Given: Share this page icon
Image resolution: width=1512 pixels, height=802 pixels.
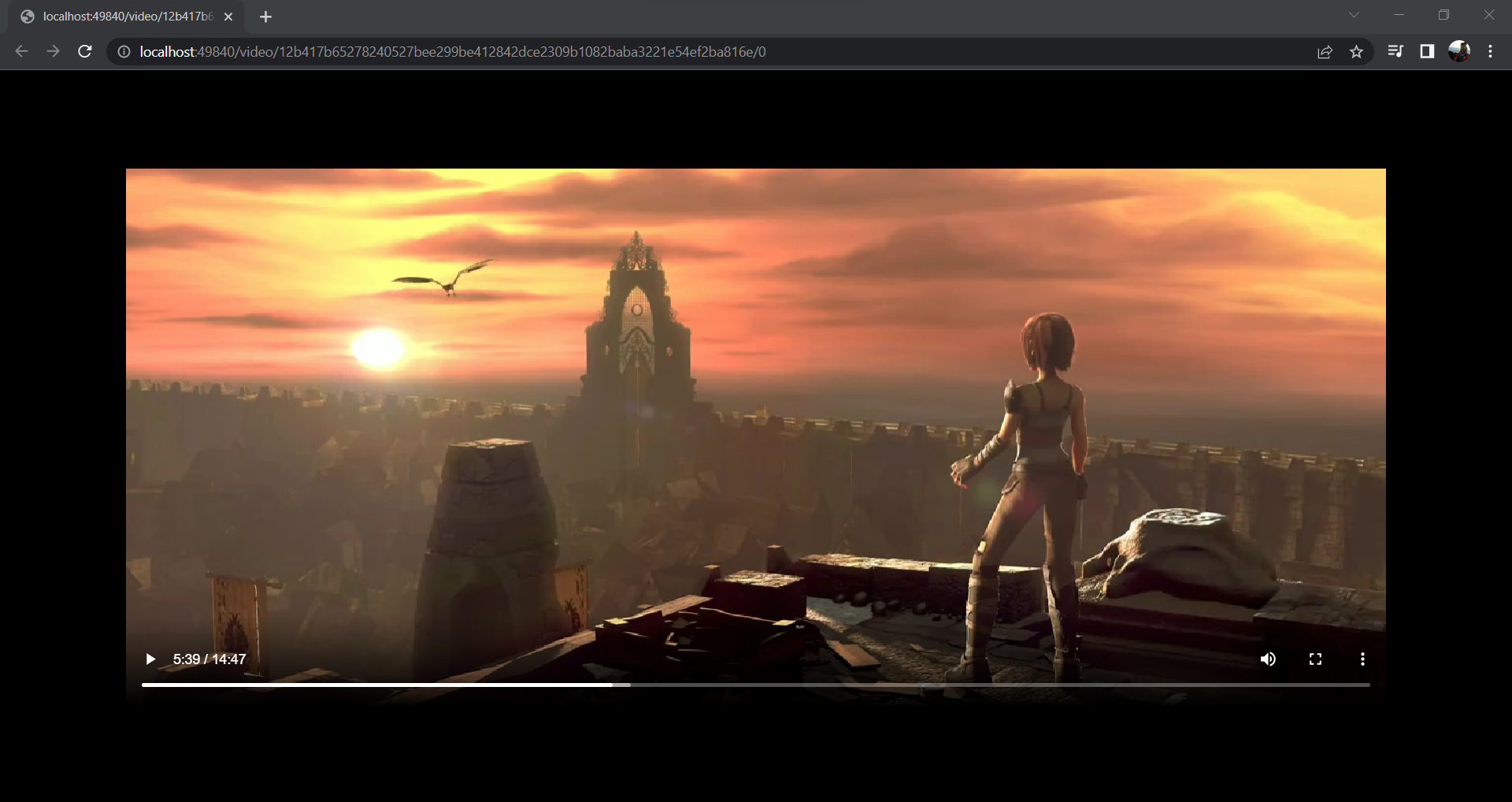Looking at the screenshot, I should [x=1325, y=52].
